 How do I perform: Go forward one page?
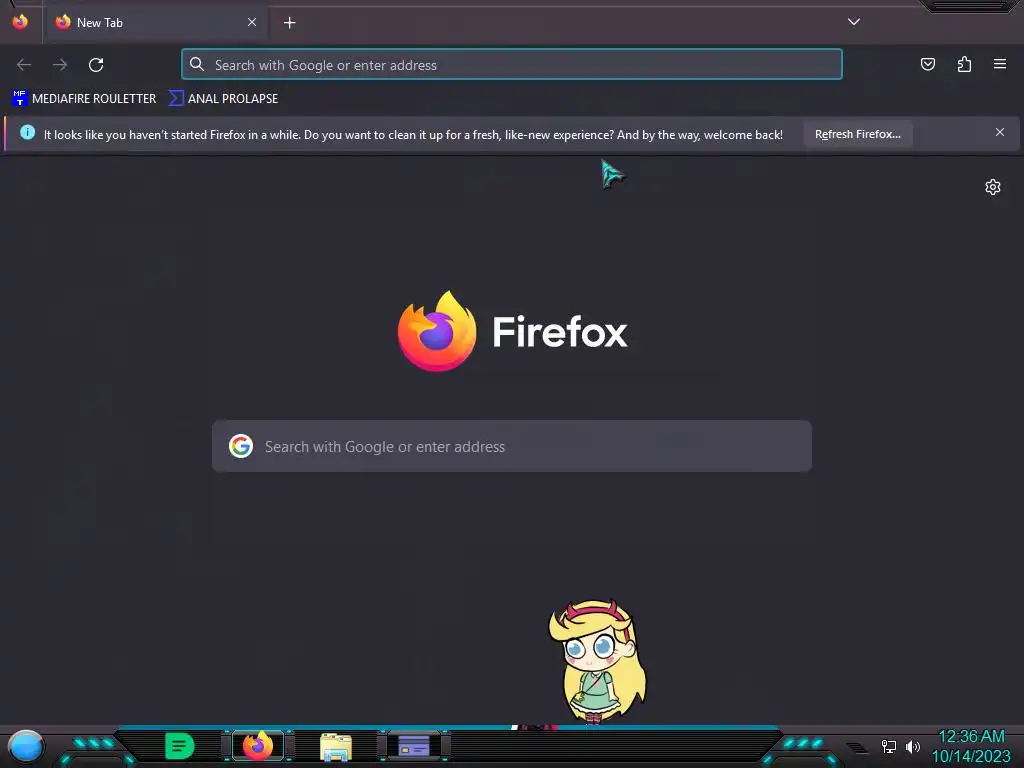60,65
